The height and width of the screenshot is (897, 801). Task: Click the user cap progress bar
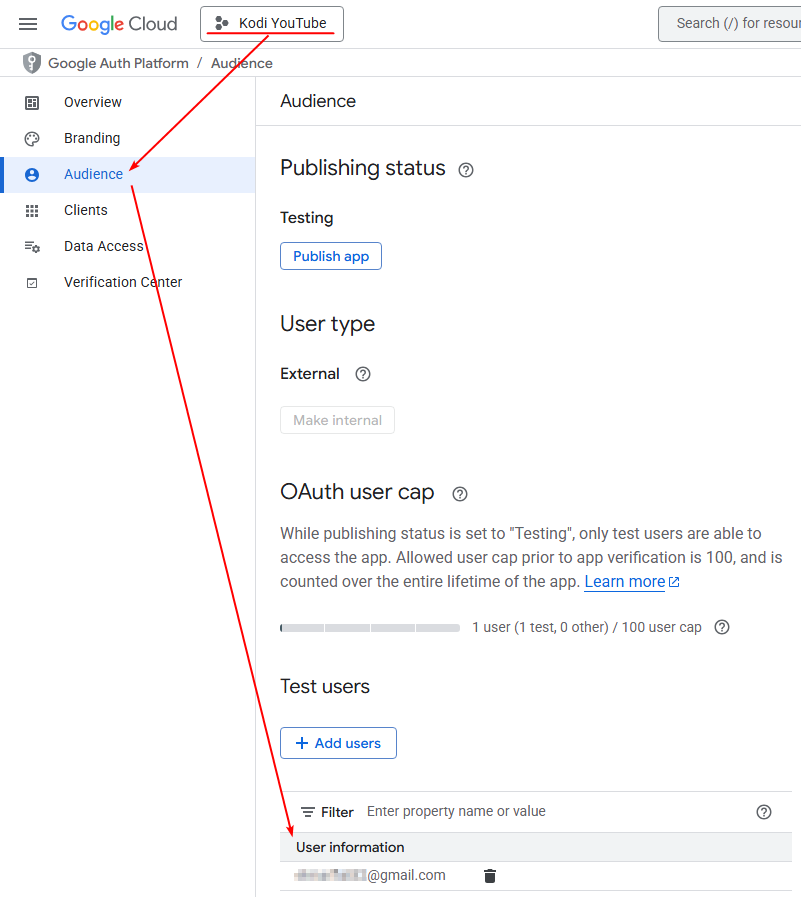coord(370,628)
